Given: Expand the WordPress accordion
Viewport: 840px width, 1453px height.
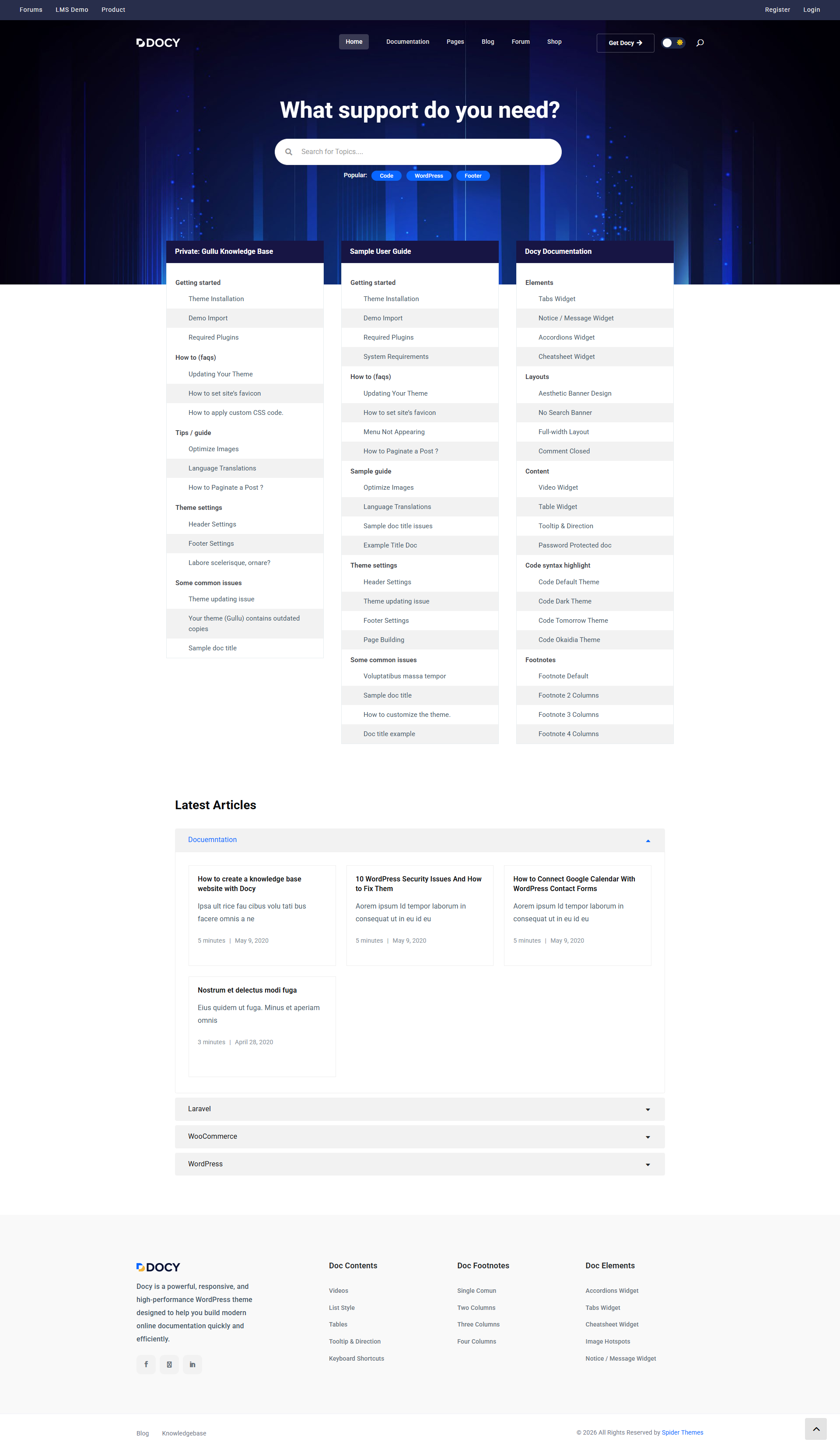Looking at the screenshot, I should point(420,1164).
